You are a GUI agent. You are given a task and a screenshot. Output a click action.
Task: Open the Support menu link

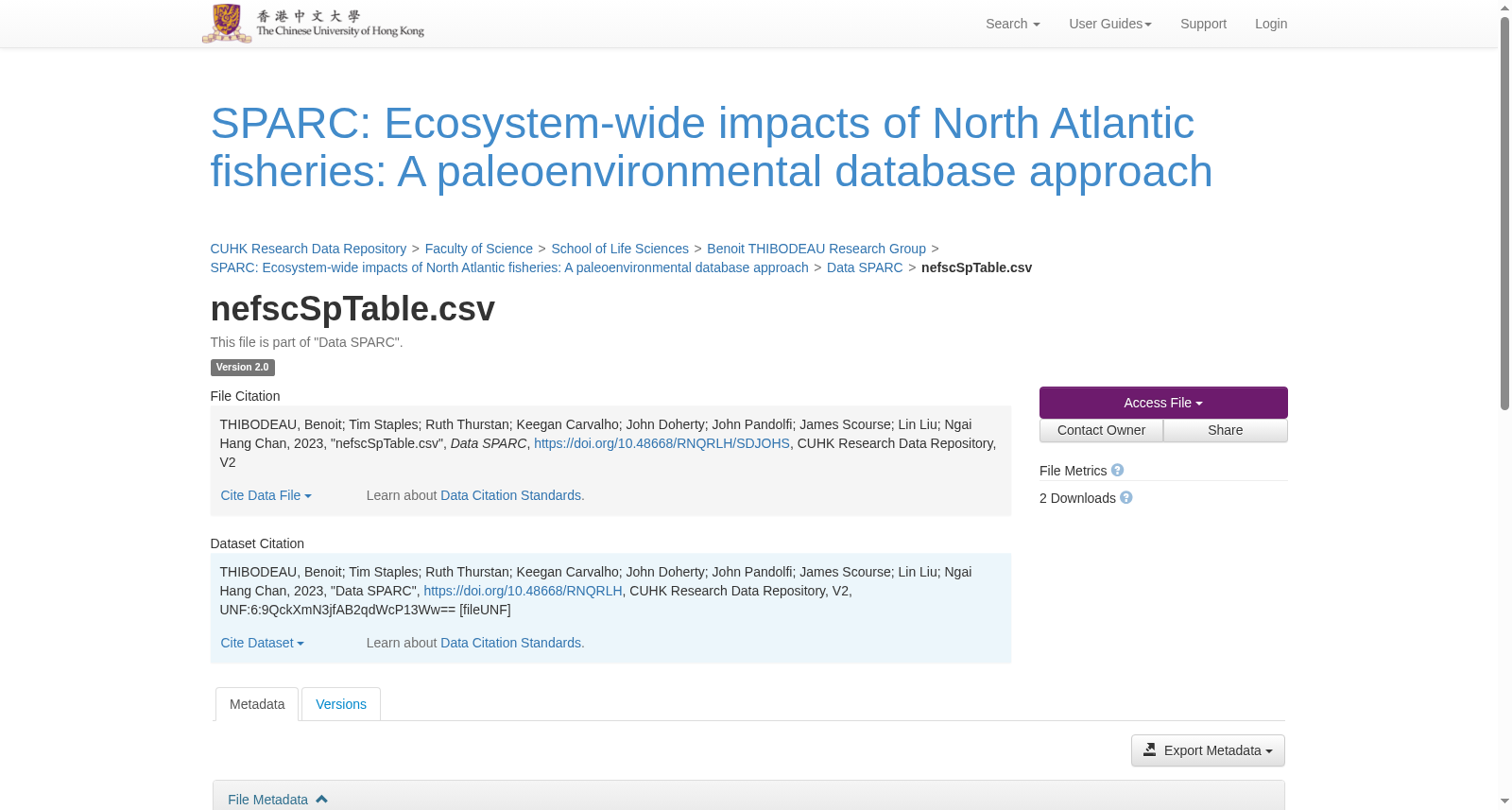(x=1203, y=24)
